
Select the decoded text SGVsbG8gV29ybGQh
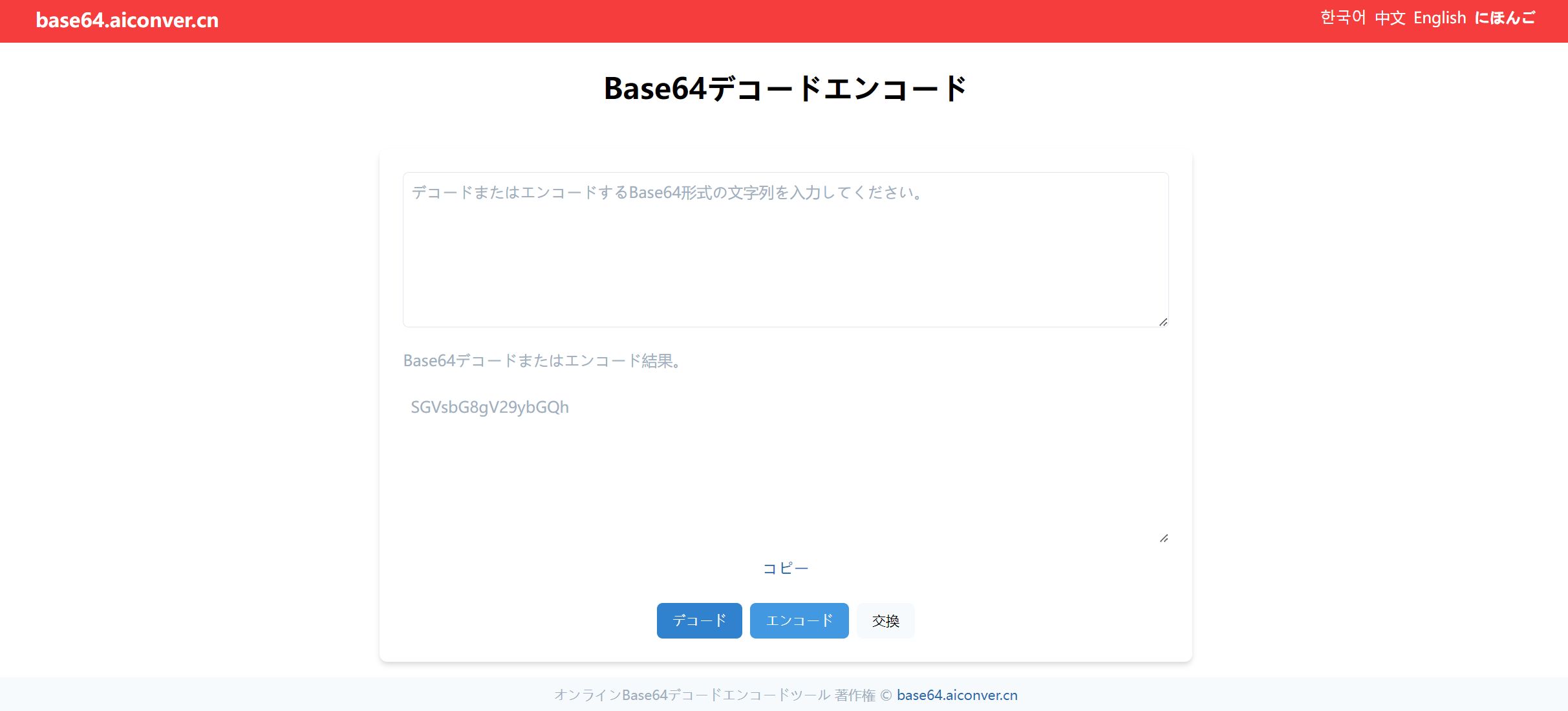489,407
